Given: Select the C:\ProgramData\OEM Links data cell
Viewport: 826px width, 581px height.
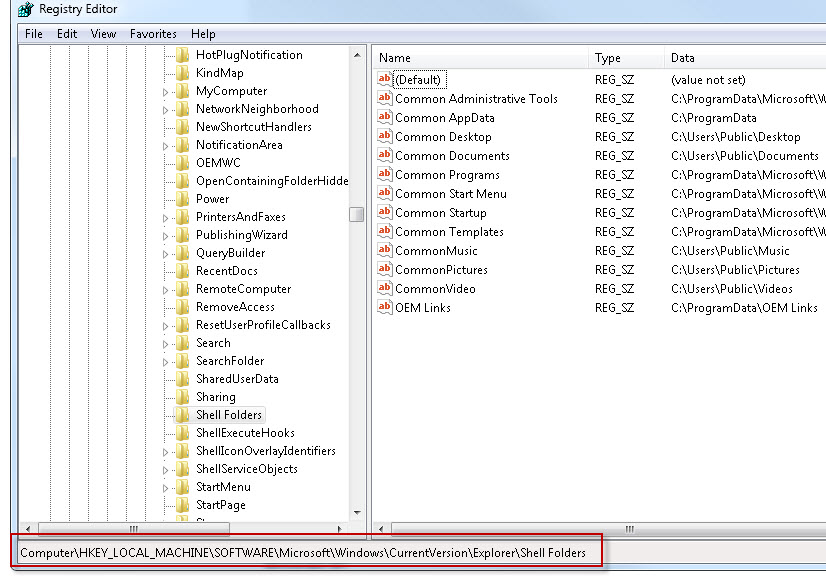Looking at the screenshot, I should (x=744, y=308).
